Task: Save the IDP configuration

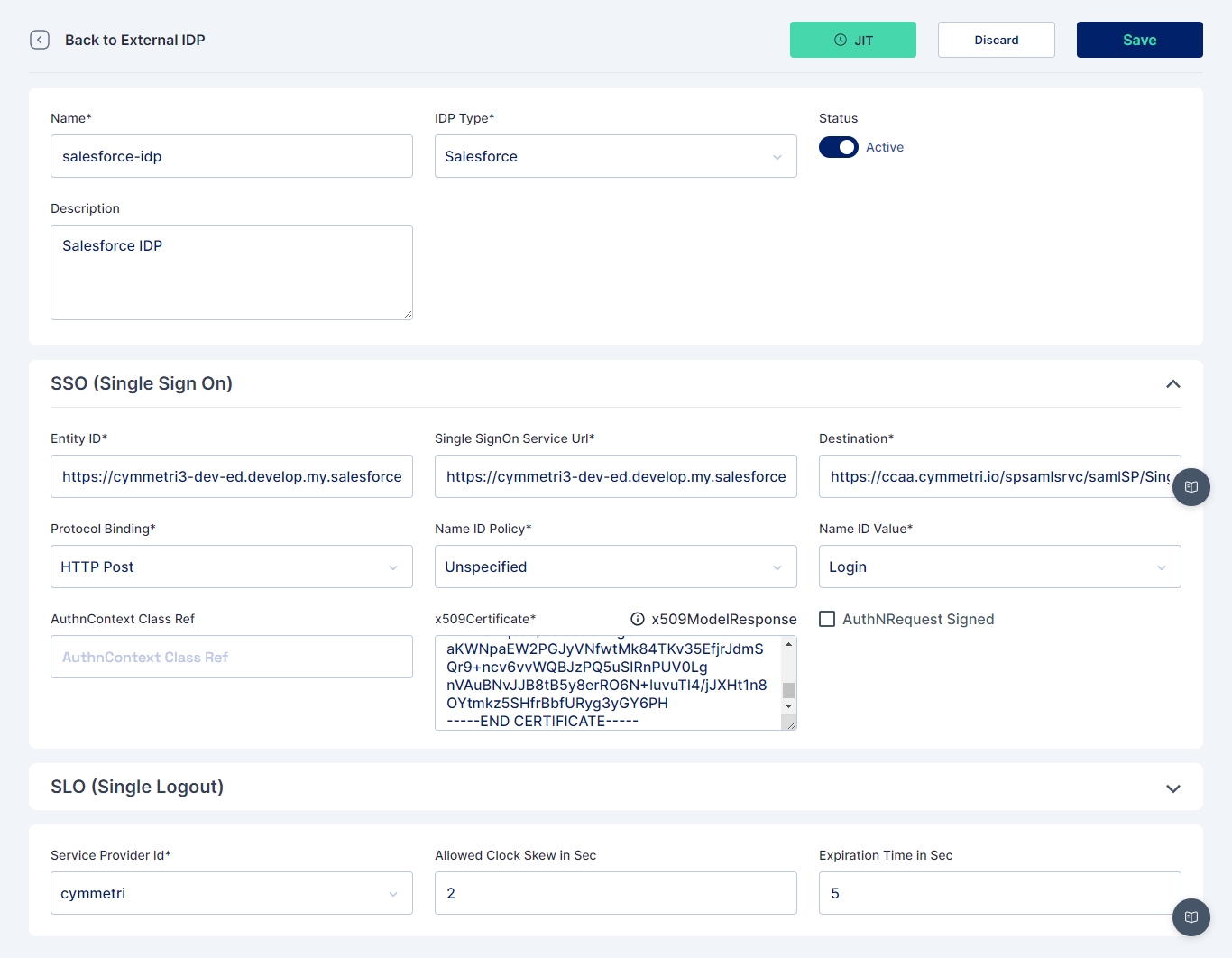Action: [1139, 40]
